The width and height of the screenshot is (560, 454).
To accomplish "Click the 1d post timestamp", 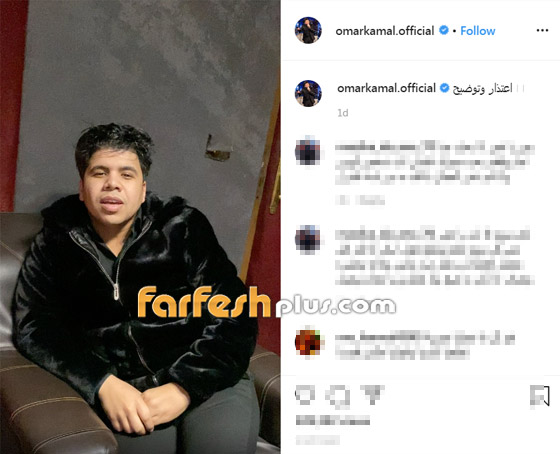I will tap(343, 113).
